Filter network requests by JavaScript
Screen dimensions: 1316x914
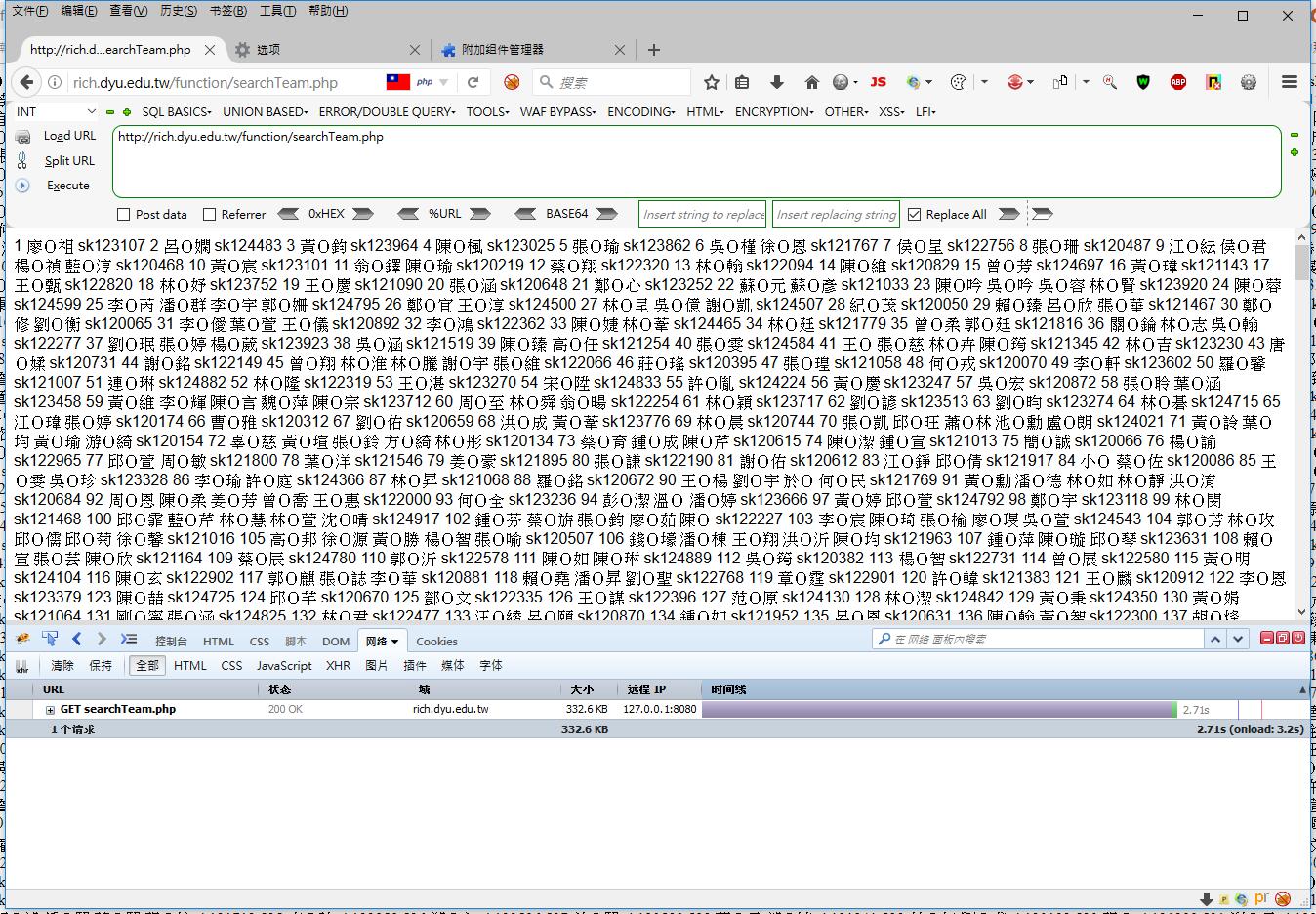(284, 665)
